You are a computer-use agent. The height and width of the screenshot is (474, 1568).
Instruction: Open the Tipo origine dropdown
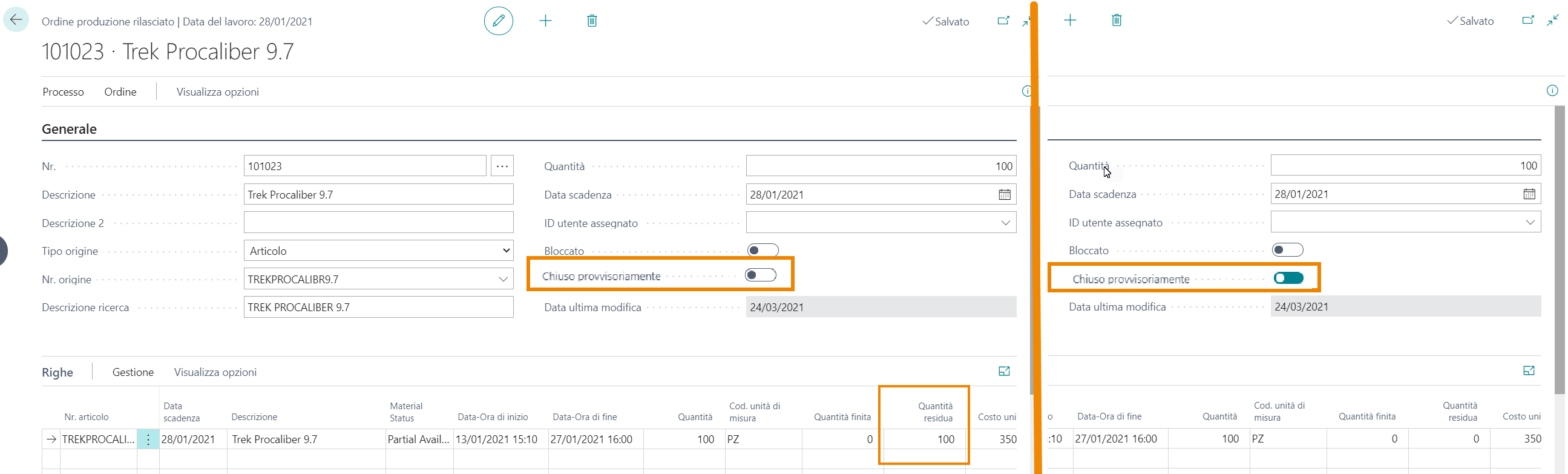point(378,251)
